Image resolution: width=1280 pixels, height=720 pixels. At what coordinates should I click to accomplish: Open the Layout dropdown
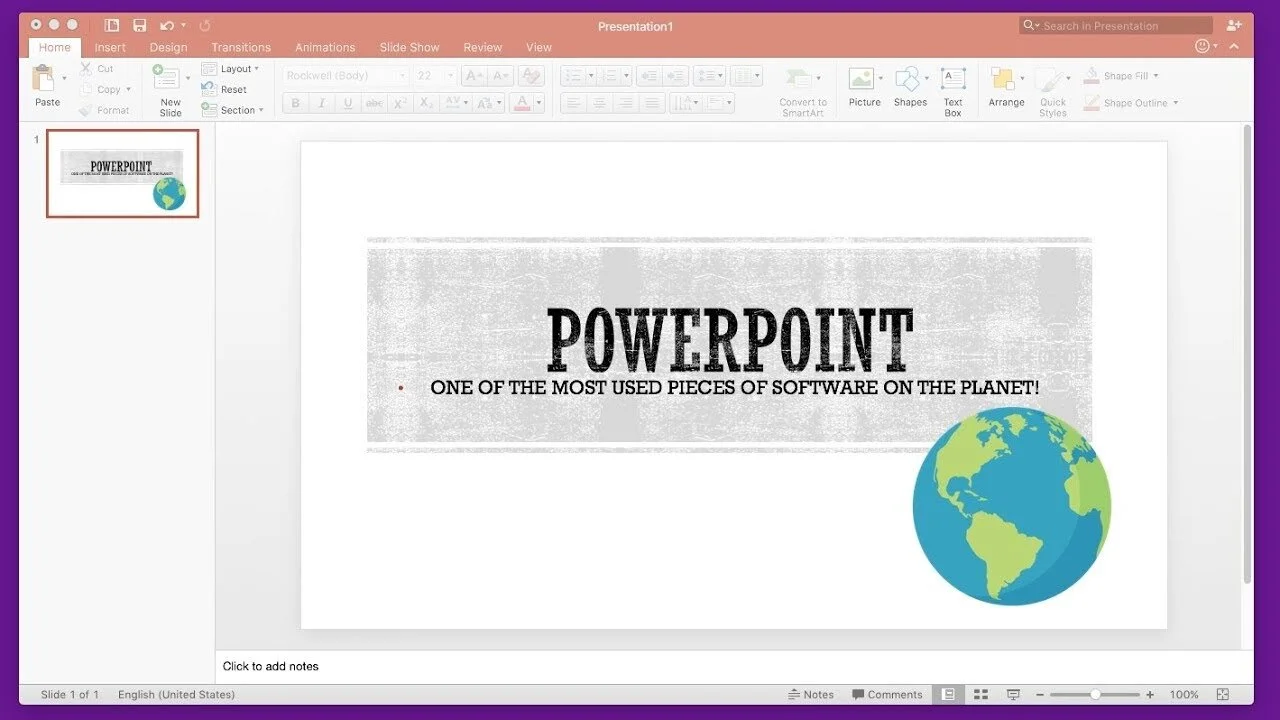coord(230,69)
